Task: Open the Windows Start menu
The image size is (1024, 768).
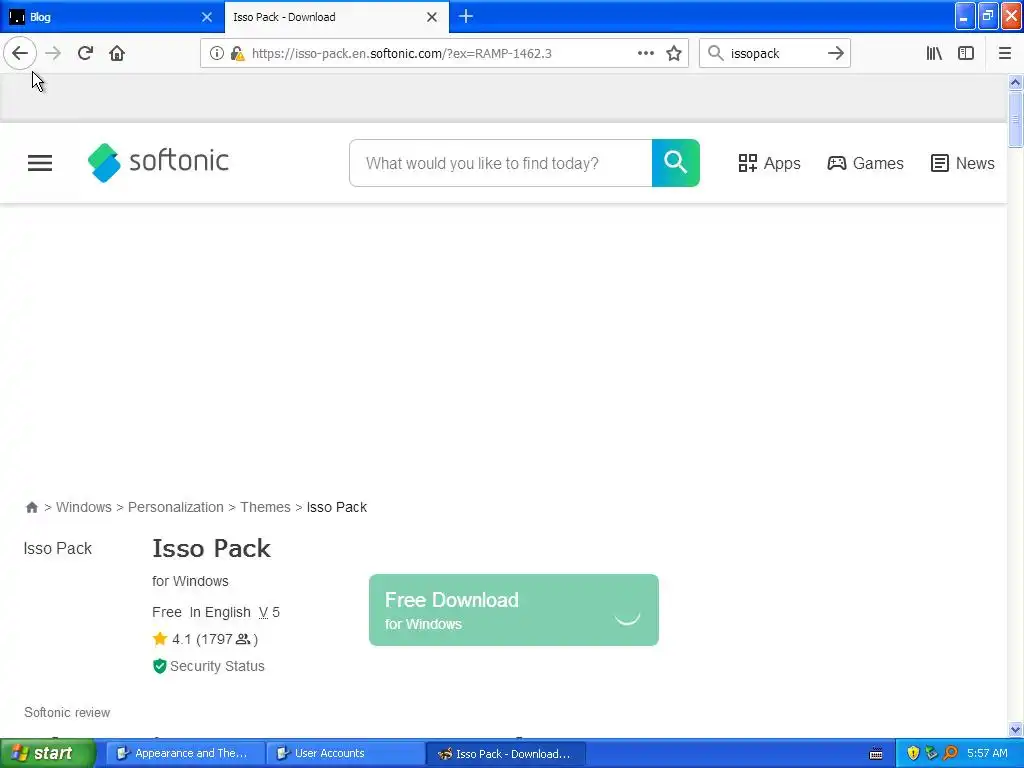Action: click(x=47, y=754)
